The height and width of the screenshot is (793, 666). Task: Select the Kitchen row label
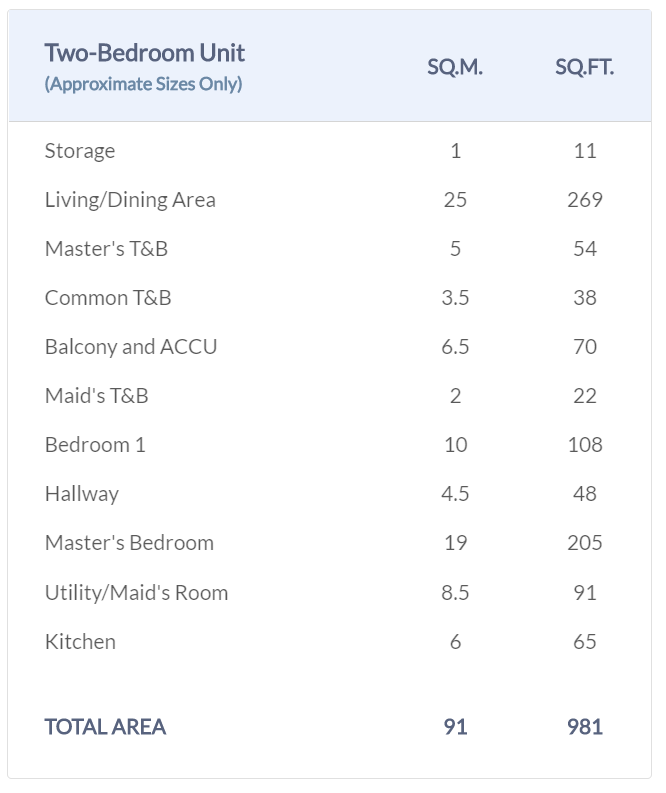point(80,642)
